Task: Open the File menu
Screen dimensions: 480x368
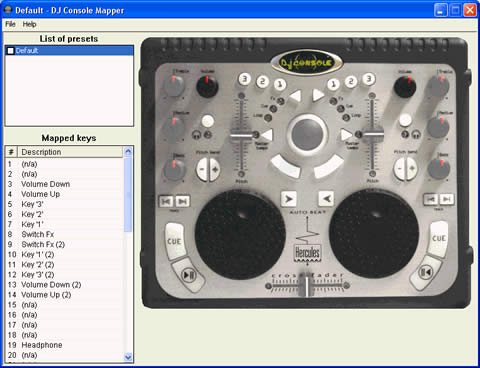Action: tap(10, 24)
